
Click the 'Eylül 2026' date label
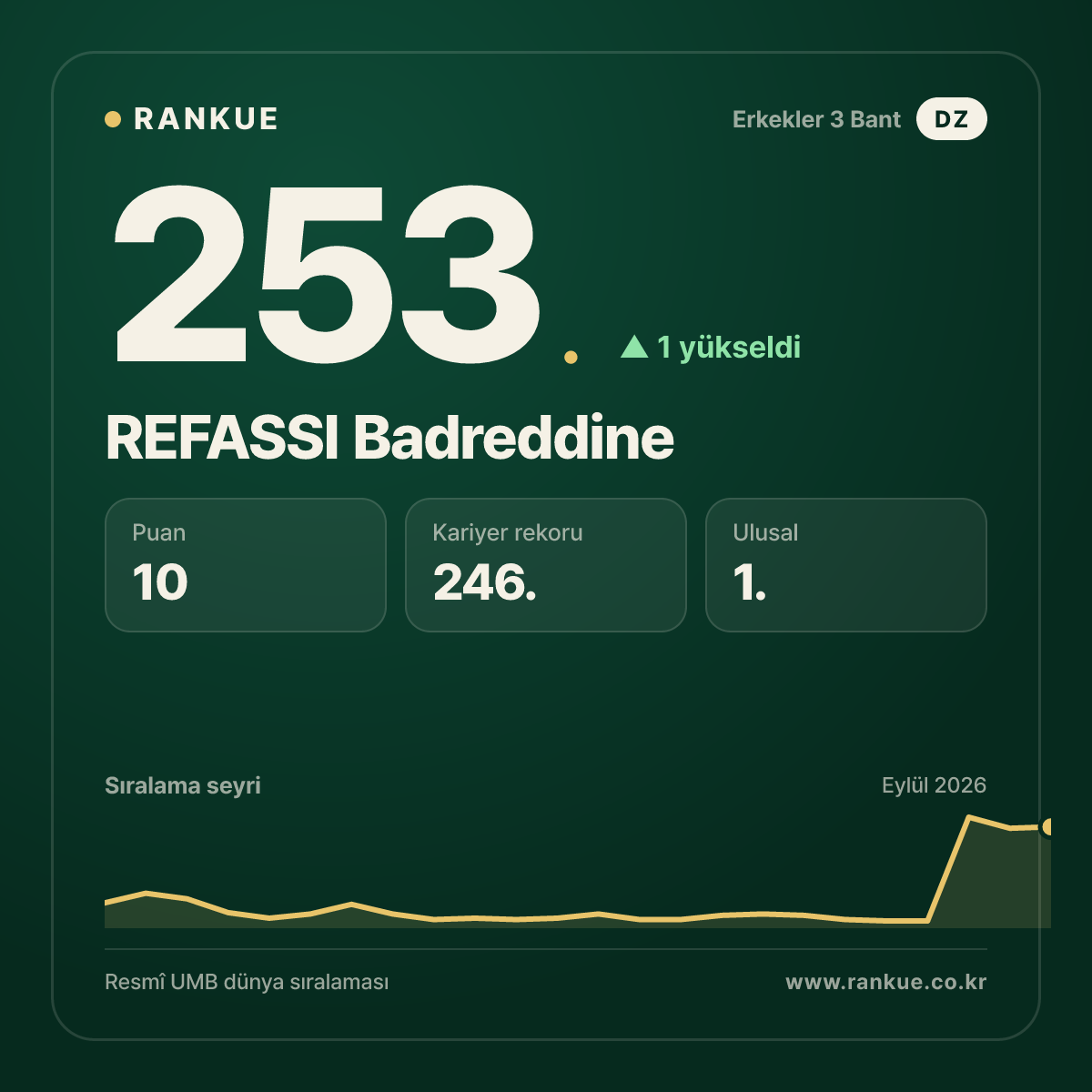coord(934,785)
